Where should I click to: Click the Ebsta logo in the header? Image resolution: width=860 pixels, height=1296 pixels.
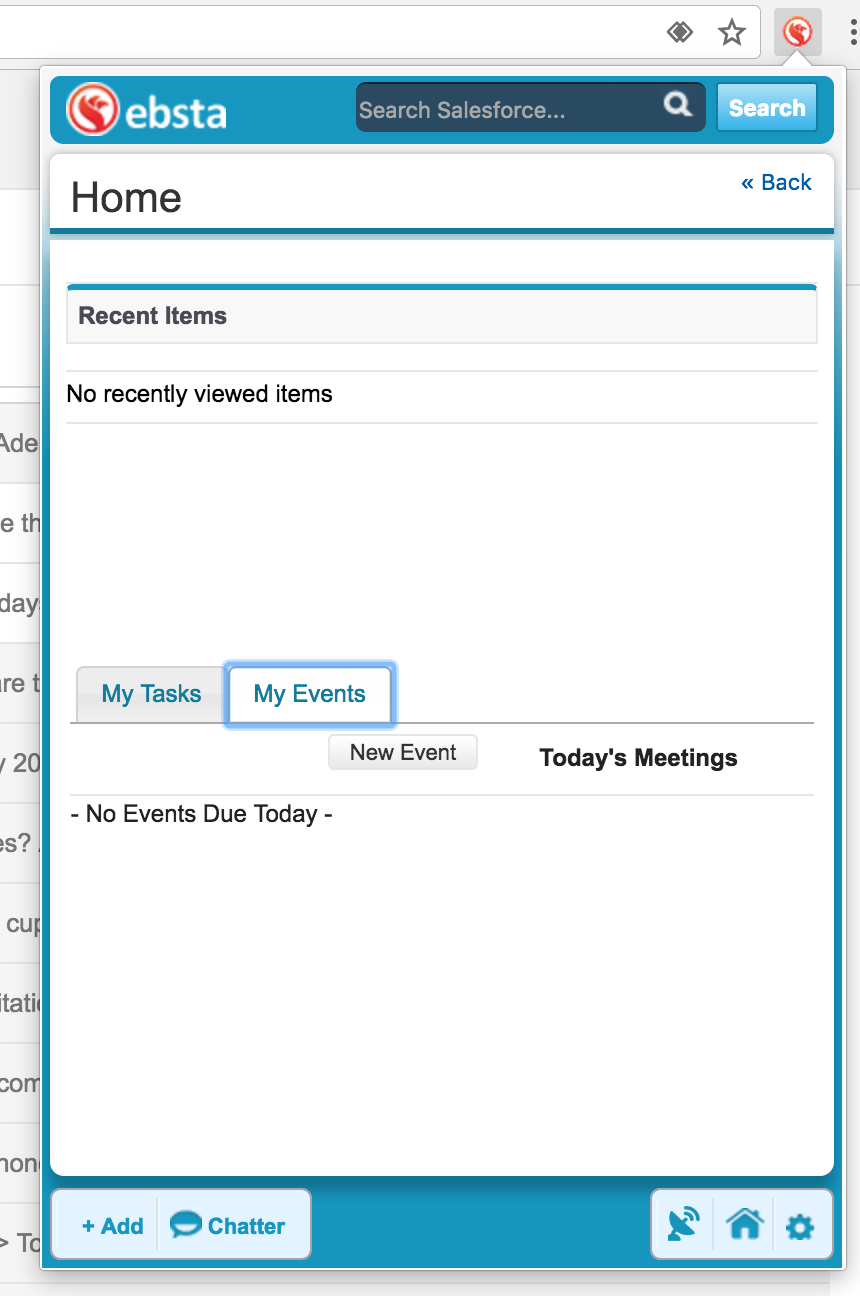coord(147,109)
